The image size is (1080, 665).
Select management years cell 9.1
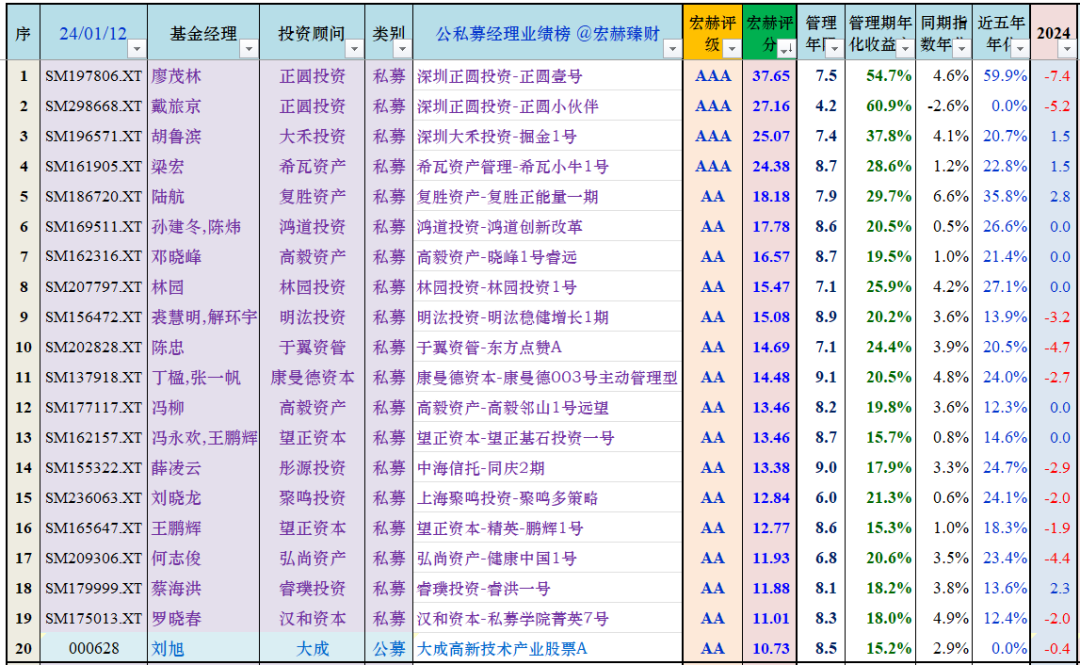(x=821, y=378)
